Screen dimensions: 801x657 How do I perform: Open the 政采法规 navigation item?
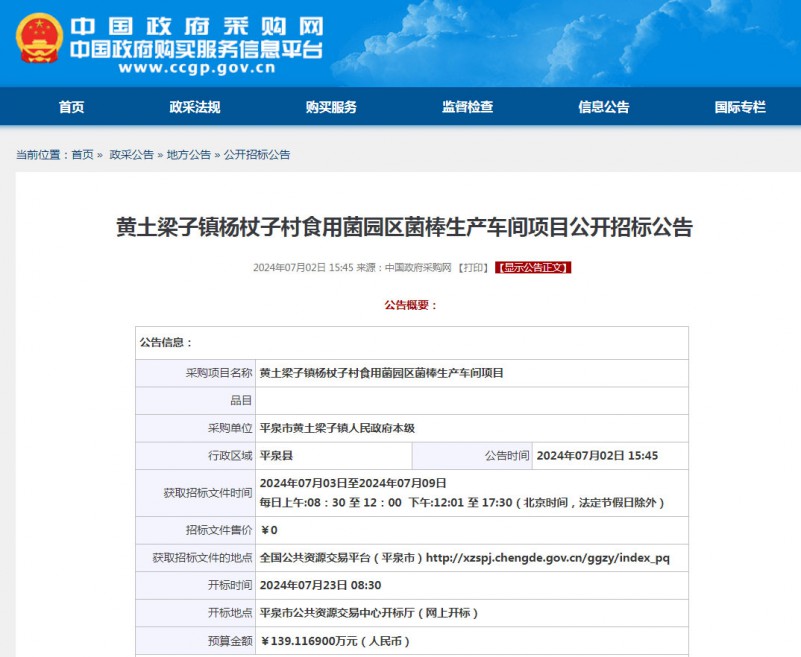195,107
